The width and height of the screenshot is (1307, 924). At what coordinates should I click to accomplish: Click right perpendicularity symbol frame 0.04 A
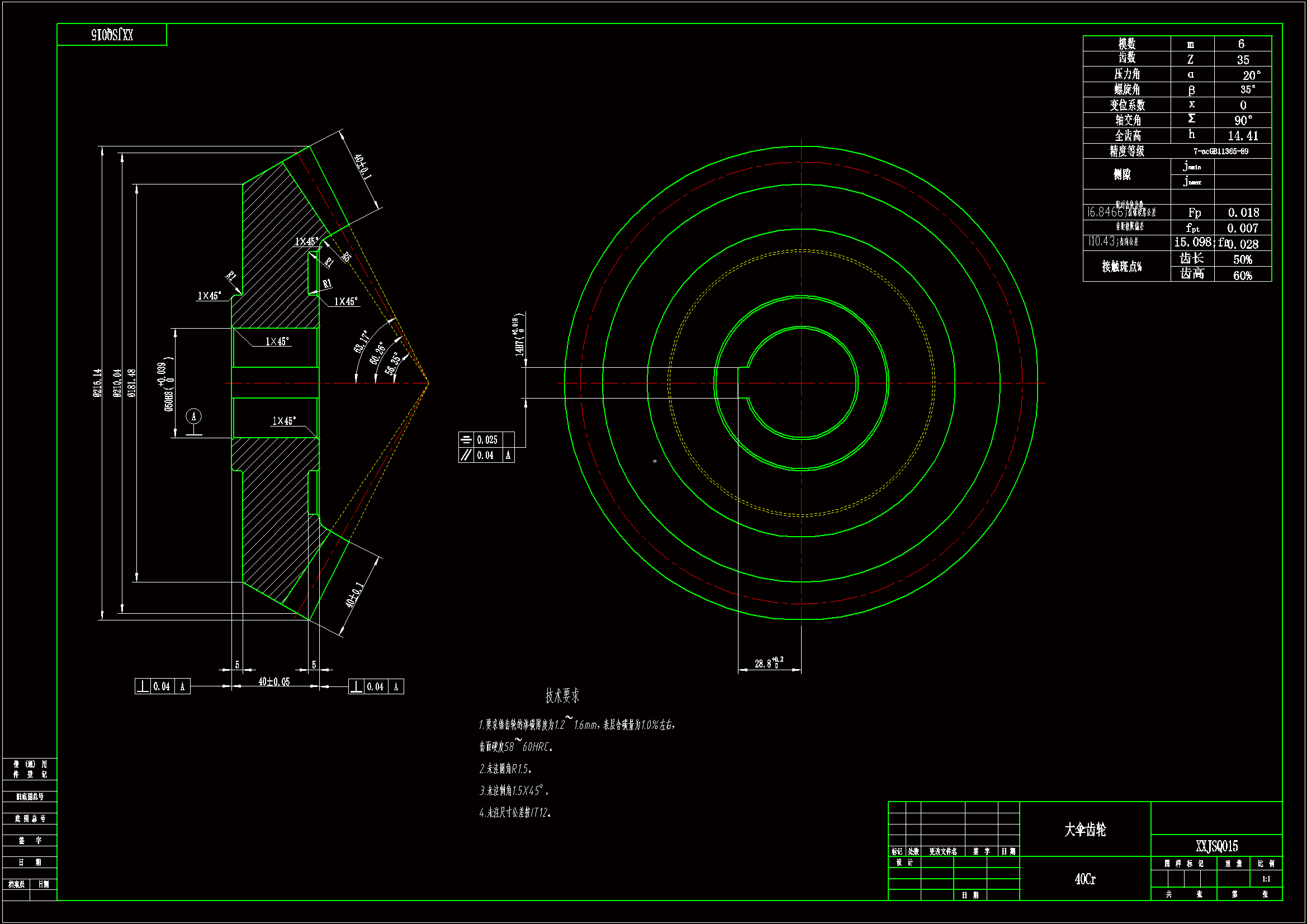[x=376, y=686]
